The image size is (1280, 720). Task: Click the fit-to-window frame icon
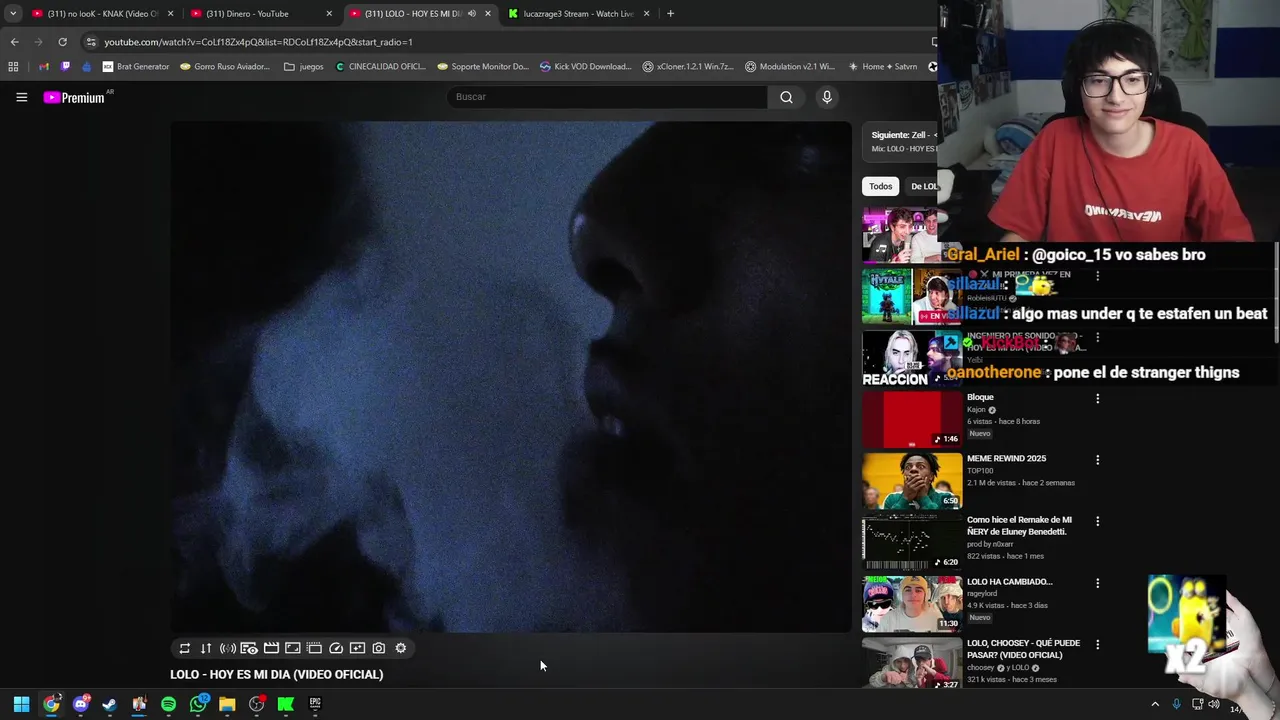click(x=293, y=648)
